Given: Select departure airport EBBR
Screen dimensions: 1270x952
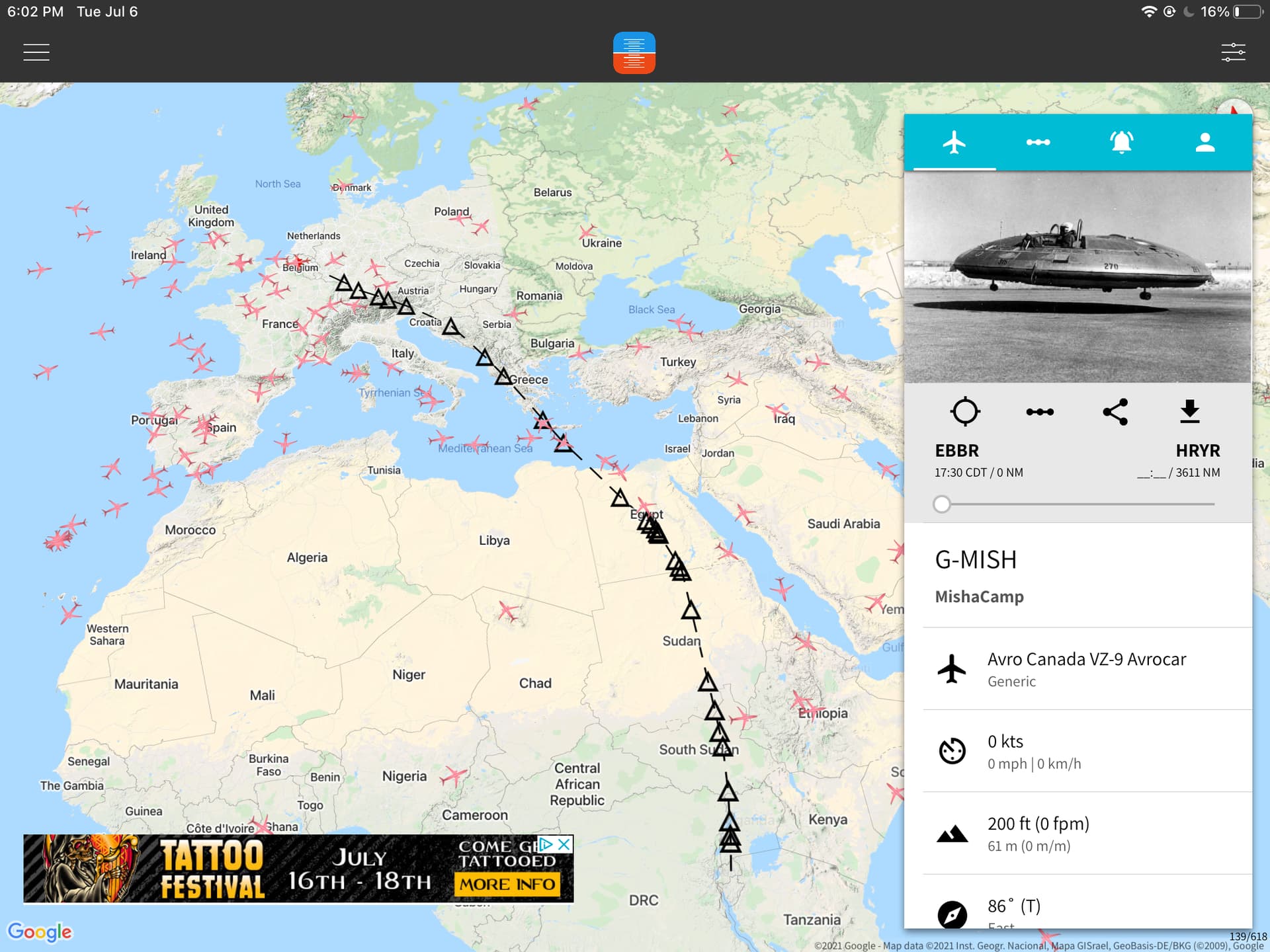Looking at the screenshot, I should coord(956,451).
